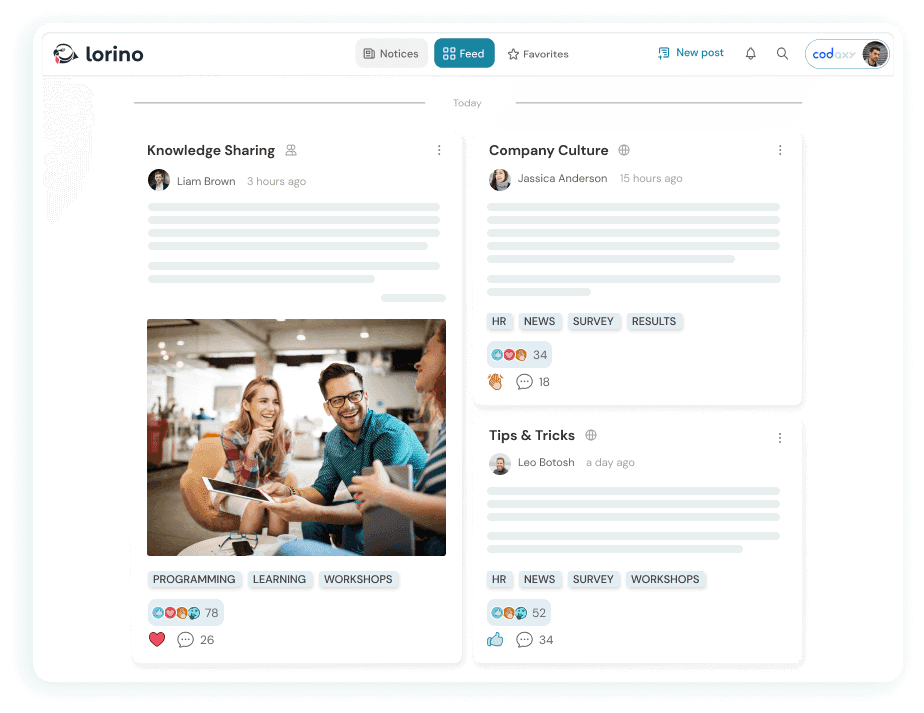Click the Favorites star icon

512,53
